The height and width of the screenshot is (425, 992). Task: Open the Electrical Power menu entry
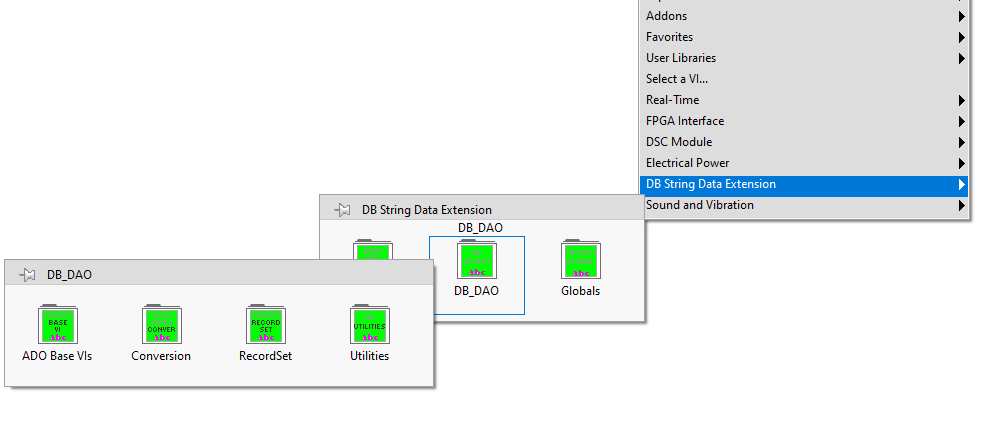[804, 163]
